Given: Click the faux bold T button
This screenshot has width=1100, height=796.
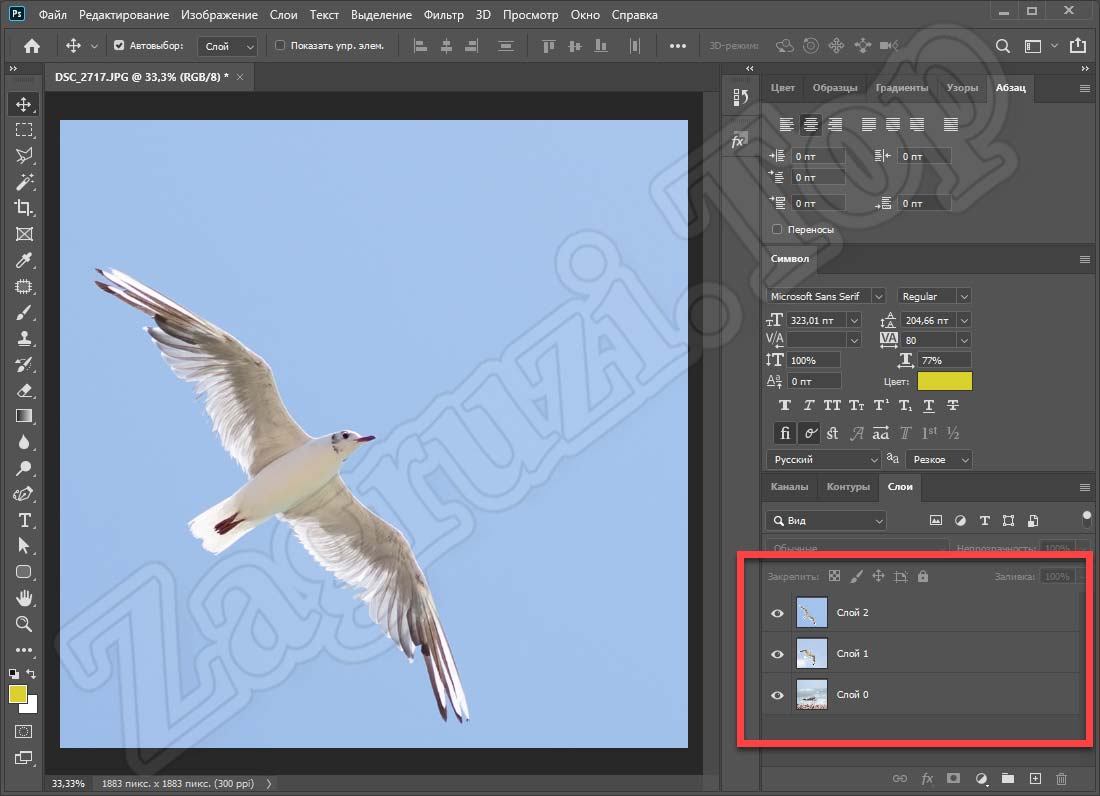Looking at the screenshot, I should coord(784,406).
